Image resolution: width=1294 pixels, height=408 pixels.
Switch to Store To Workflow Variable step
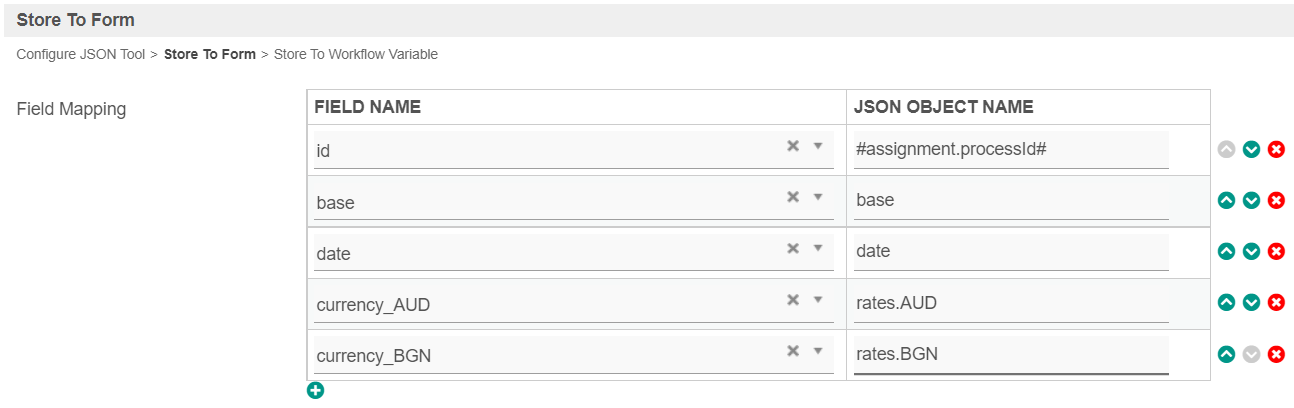(357, 55)
